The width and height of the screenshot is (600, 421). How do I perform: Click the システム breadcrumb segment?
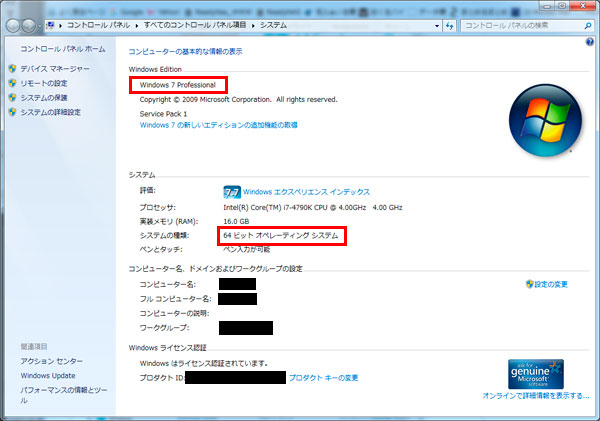[x=273, y=25]
